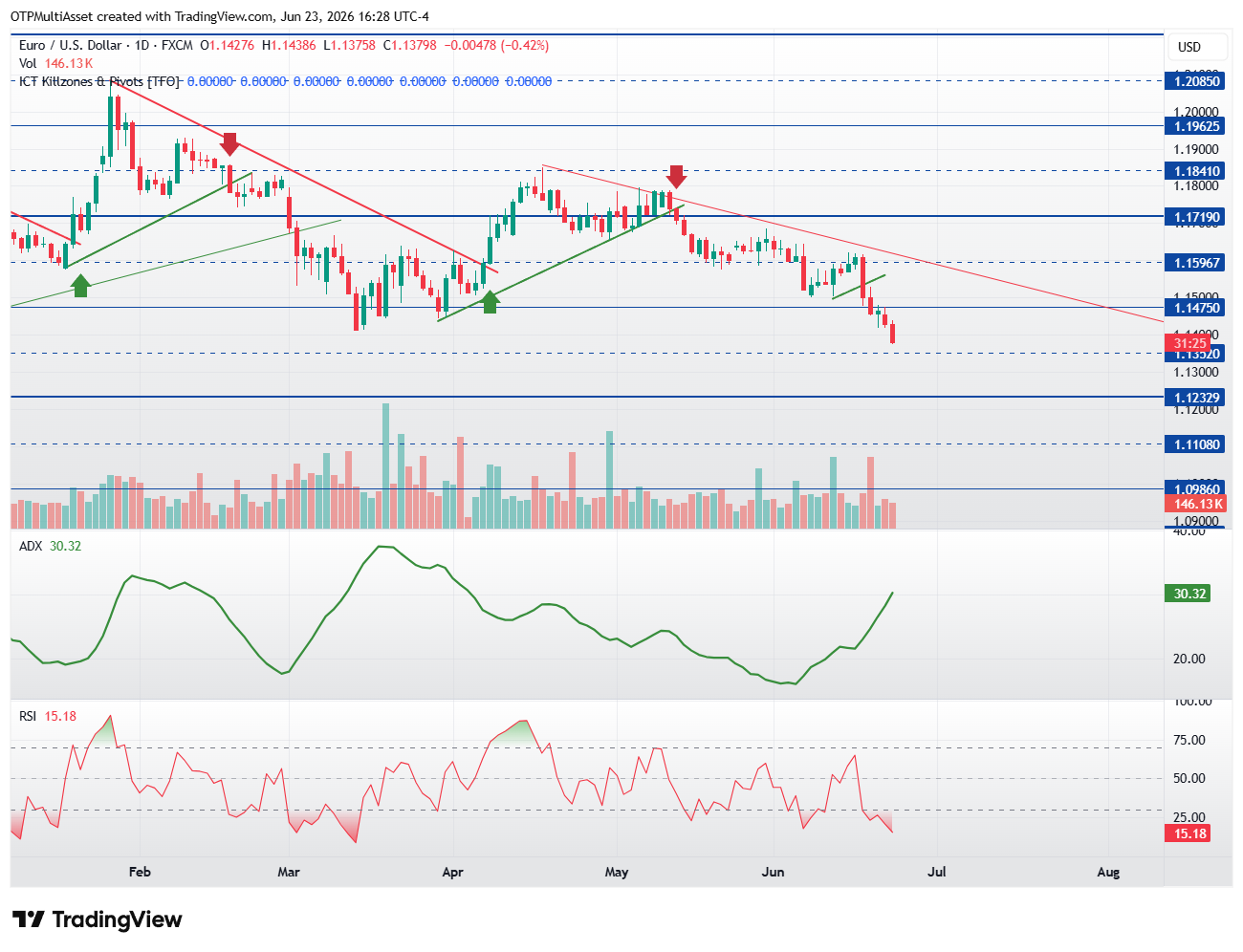
Task: Click the 1.15967 dashed level label
Action: (x=1196, y=263)
